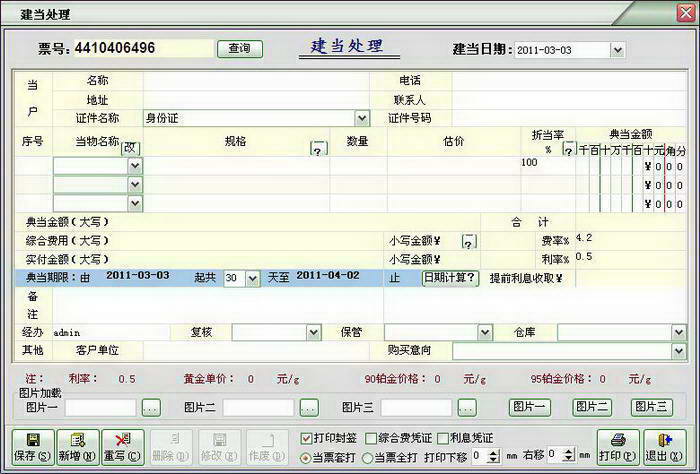Click the 图片二 path input field
This screenshot has width=700, height=474.
click(x=258, y=407)
